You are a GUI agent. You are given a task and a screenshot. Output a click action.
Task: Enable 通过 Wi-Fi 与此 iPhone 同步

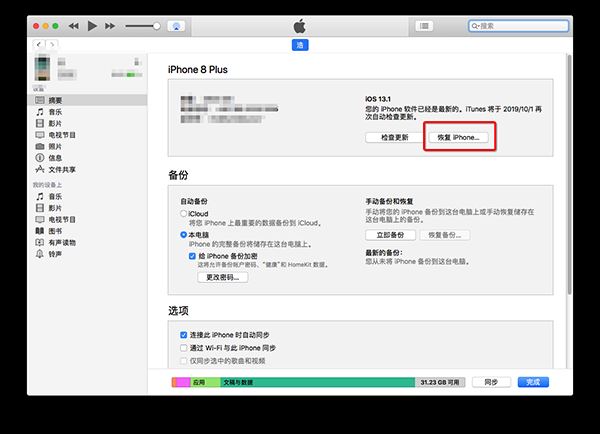[184, 347]
